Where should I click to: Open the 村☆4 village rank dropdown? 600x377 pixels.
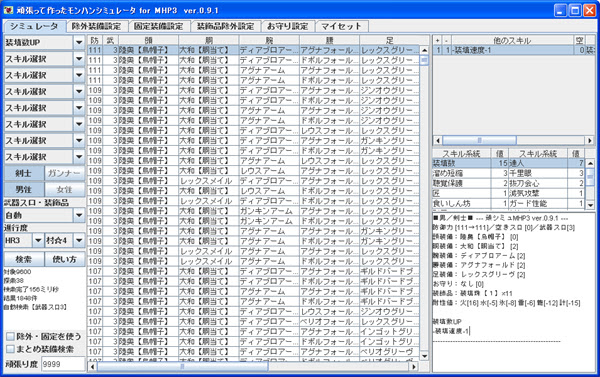coord(79,240)
